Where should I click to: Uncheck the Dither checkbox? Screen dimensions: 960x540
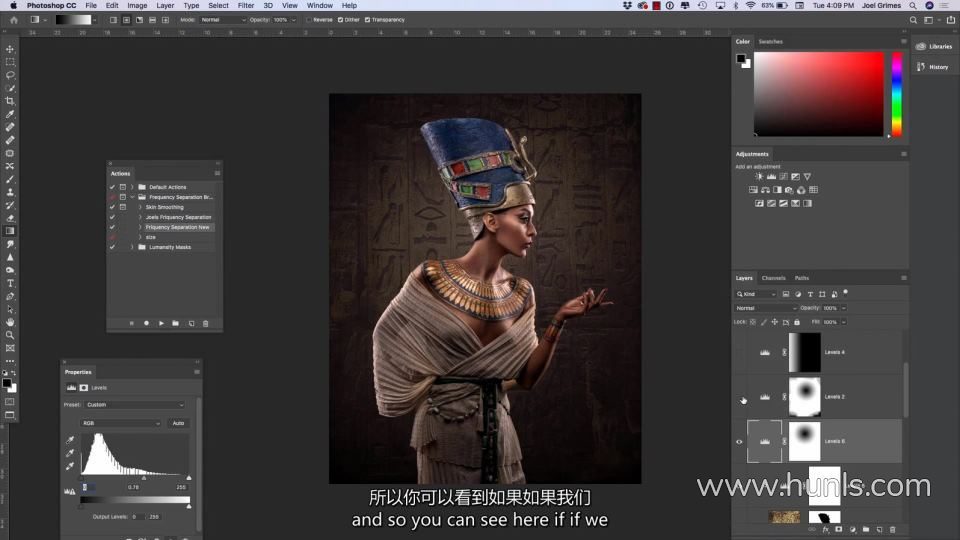coord(340,20)
